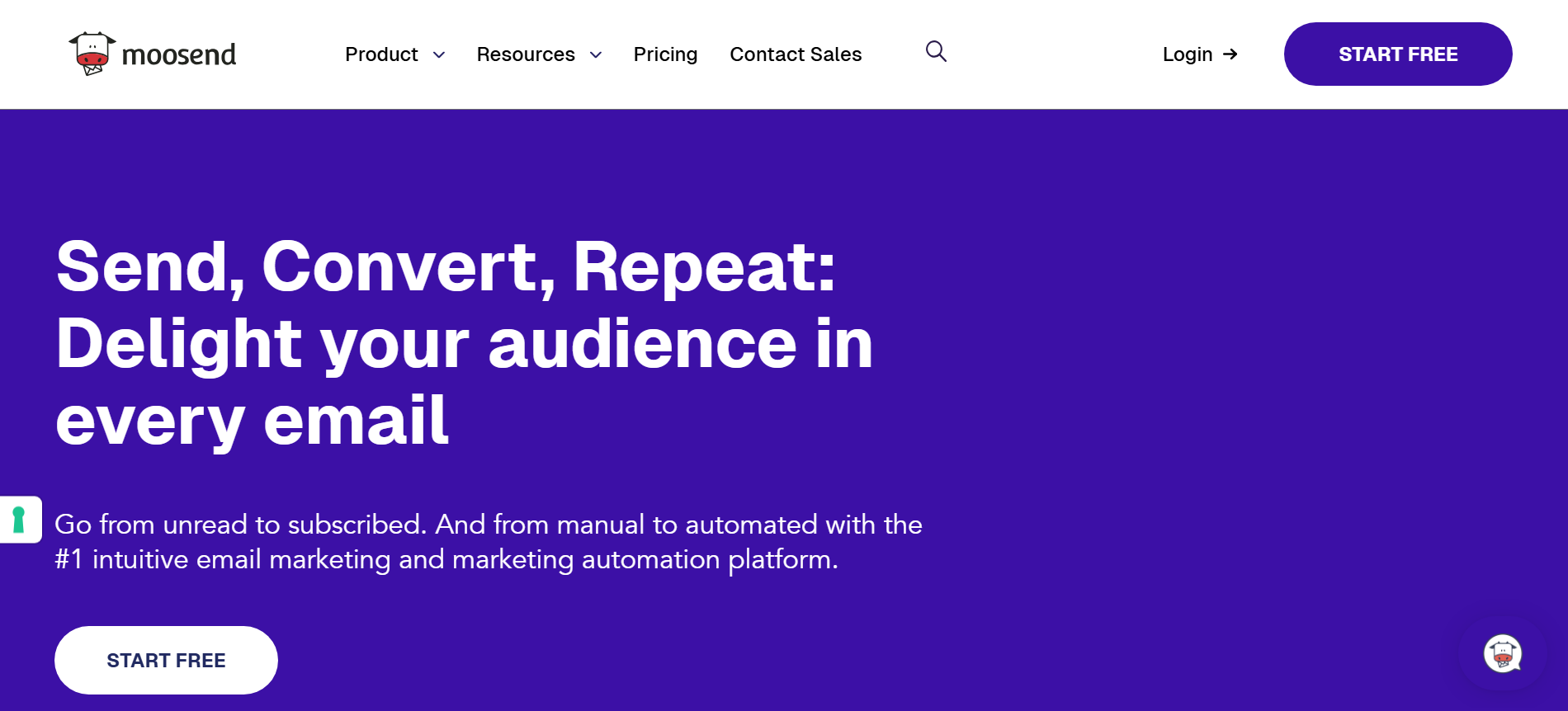Click the Moosend cow mascot logo
The height and width of the screenshot is (711, 1568).
(x=92, y=54)
